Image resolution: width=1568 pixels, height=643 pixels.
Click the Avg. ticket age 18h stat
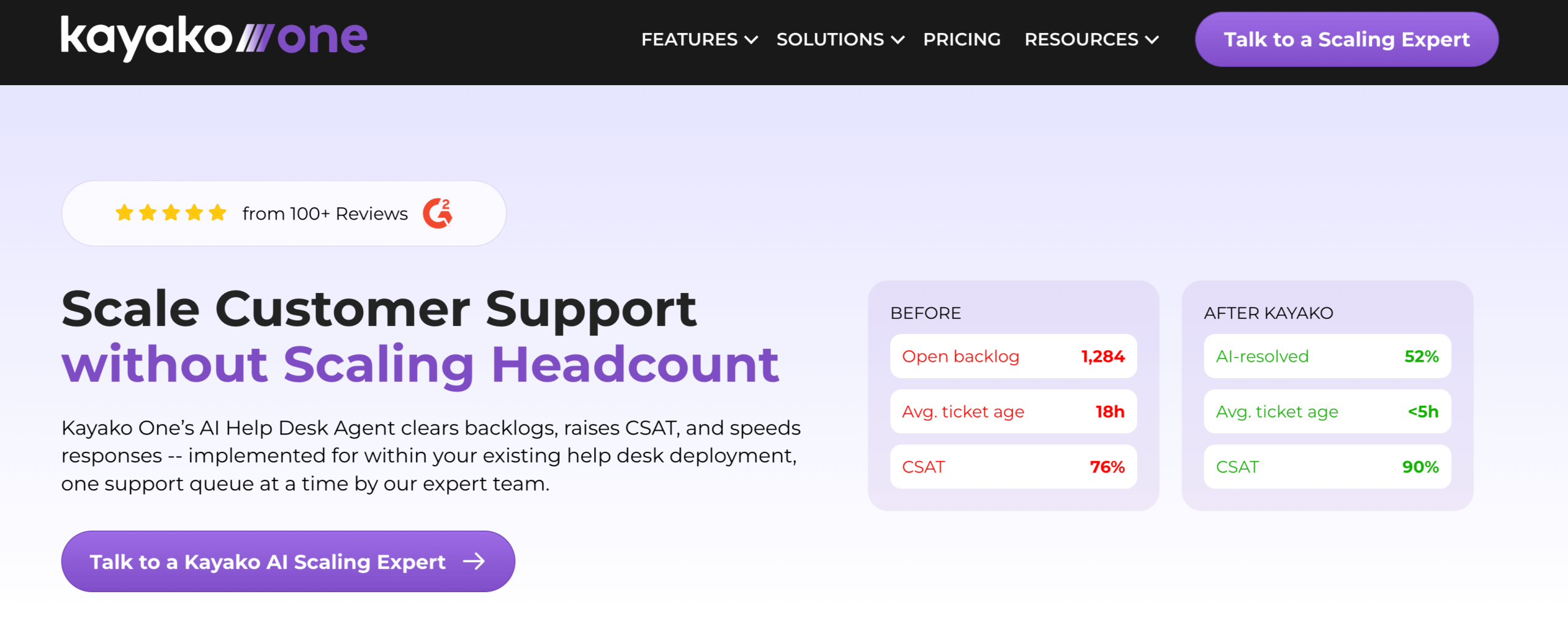click(1013, 411)
